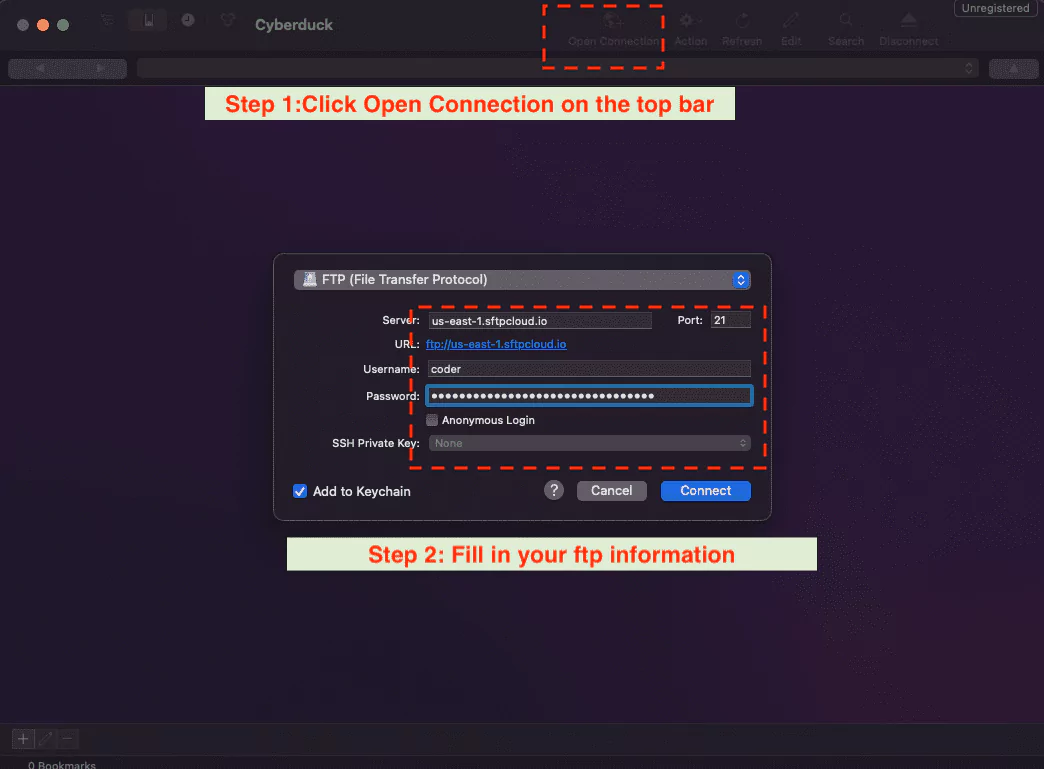1044x769 pixels.
Task: Show the Bookmarks view icon
Action: 148,21
